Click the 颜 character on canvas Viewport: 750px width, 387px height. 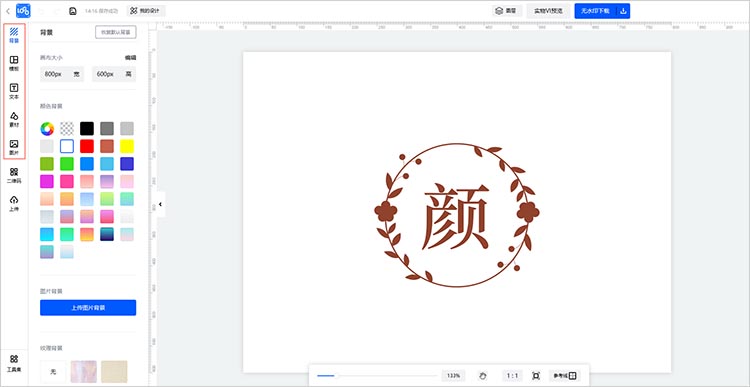pyautogui.click(x=456, y=217)
